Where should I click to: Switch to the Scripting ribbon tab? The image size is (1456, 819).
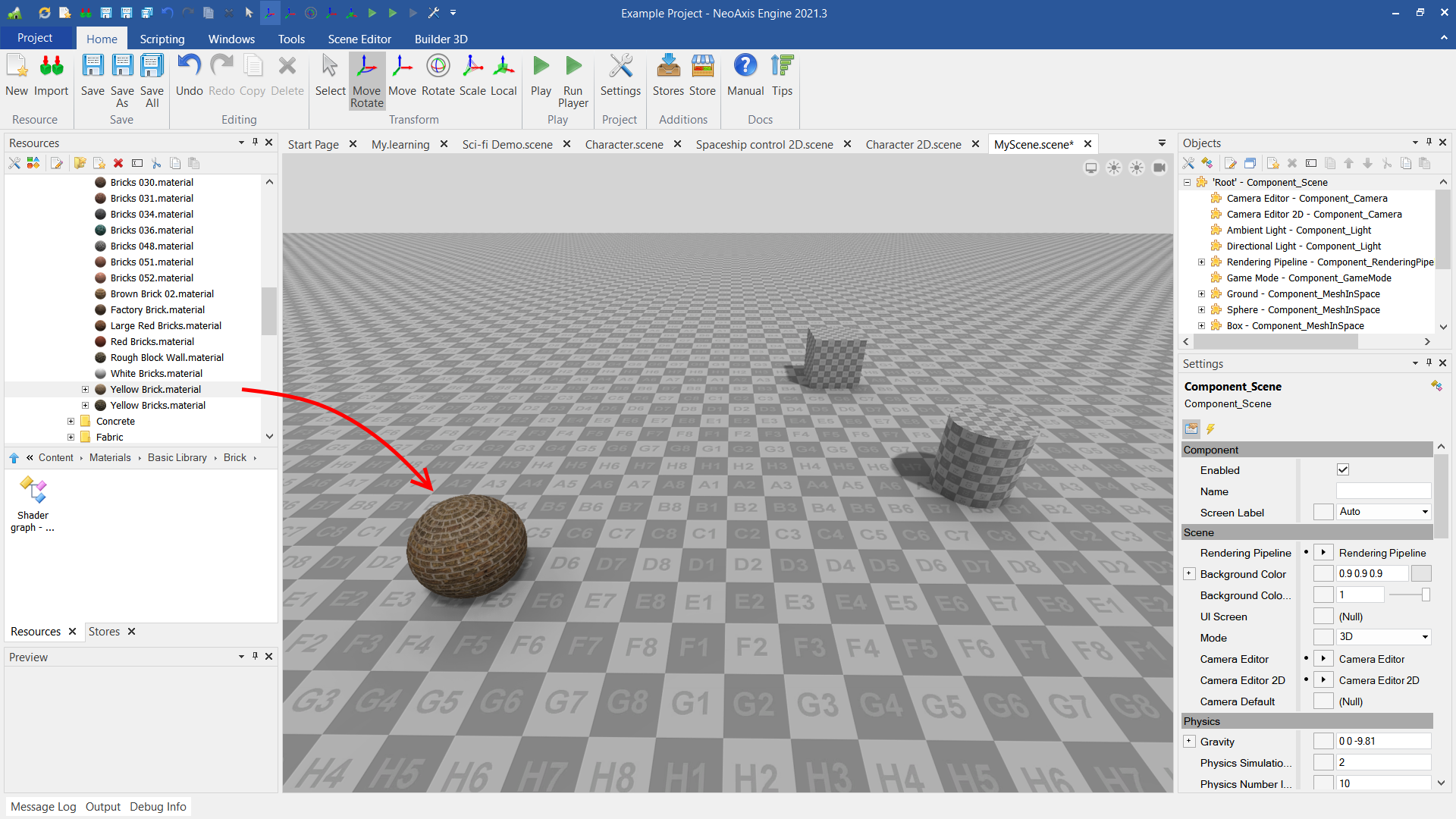pos(162,39)
